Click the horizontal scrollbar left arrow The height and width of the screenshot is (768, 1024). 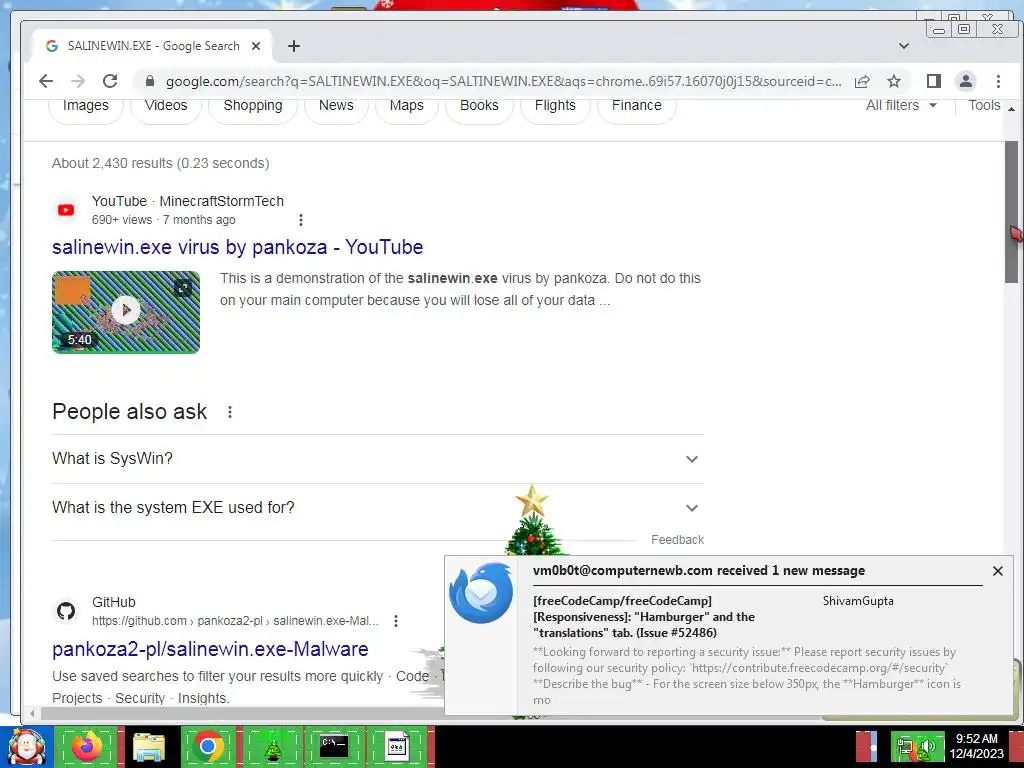coord(31,713)
